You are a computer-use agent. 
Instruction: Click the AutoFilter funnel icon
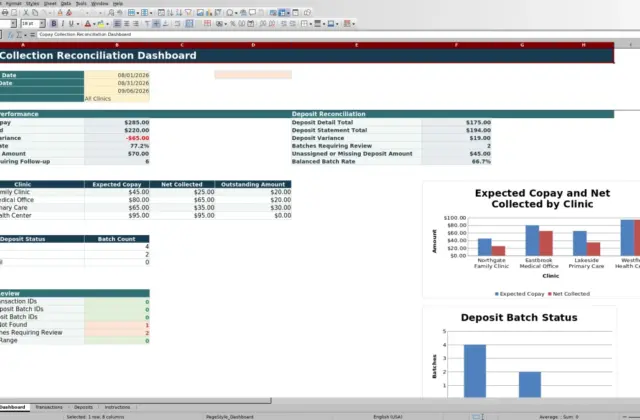[188, 13]
